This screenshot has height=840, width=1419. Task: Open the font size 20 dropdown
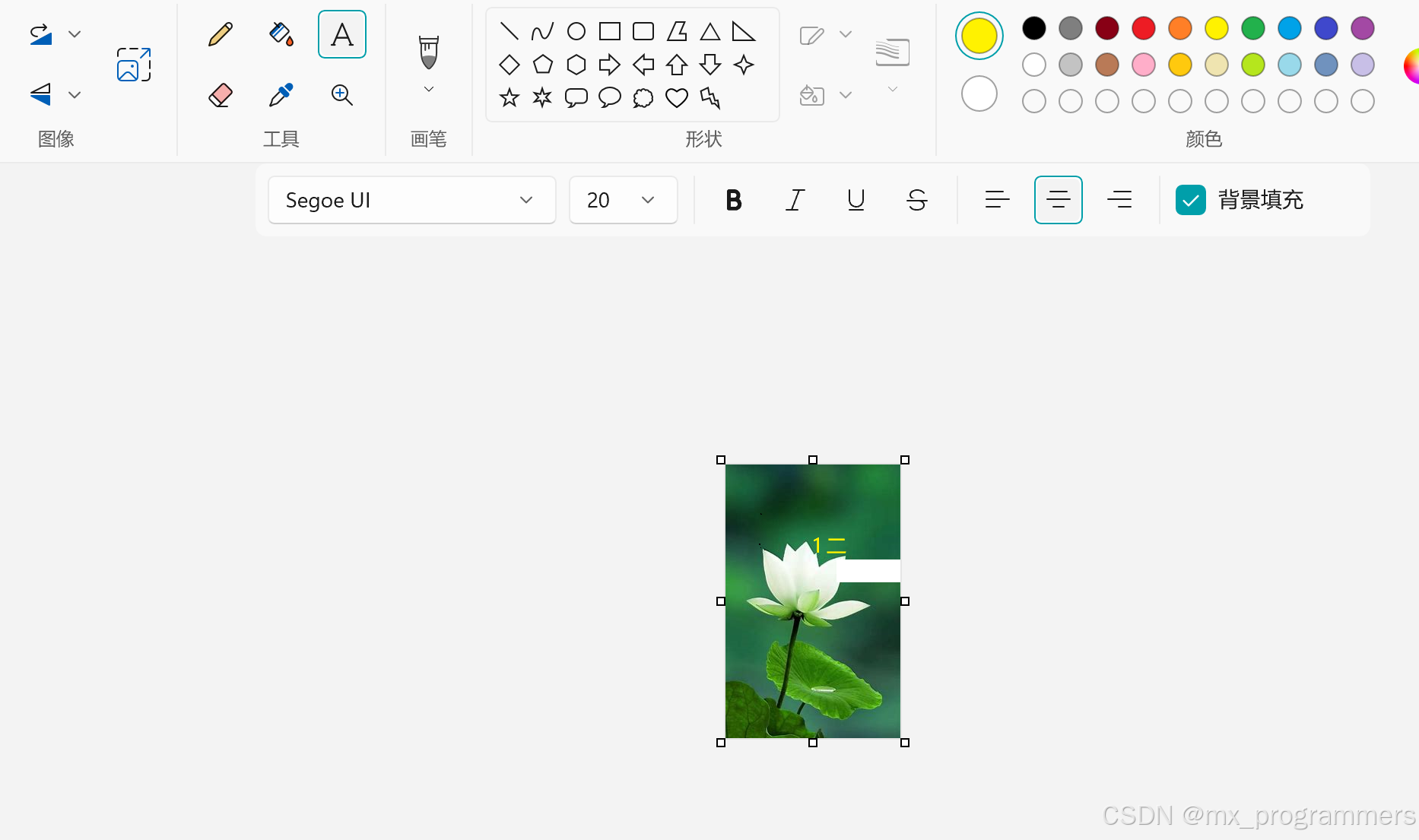pos(624,200)
